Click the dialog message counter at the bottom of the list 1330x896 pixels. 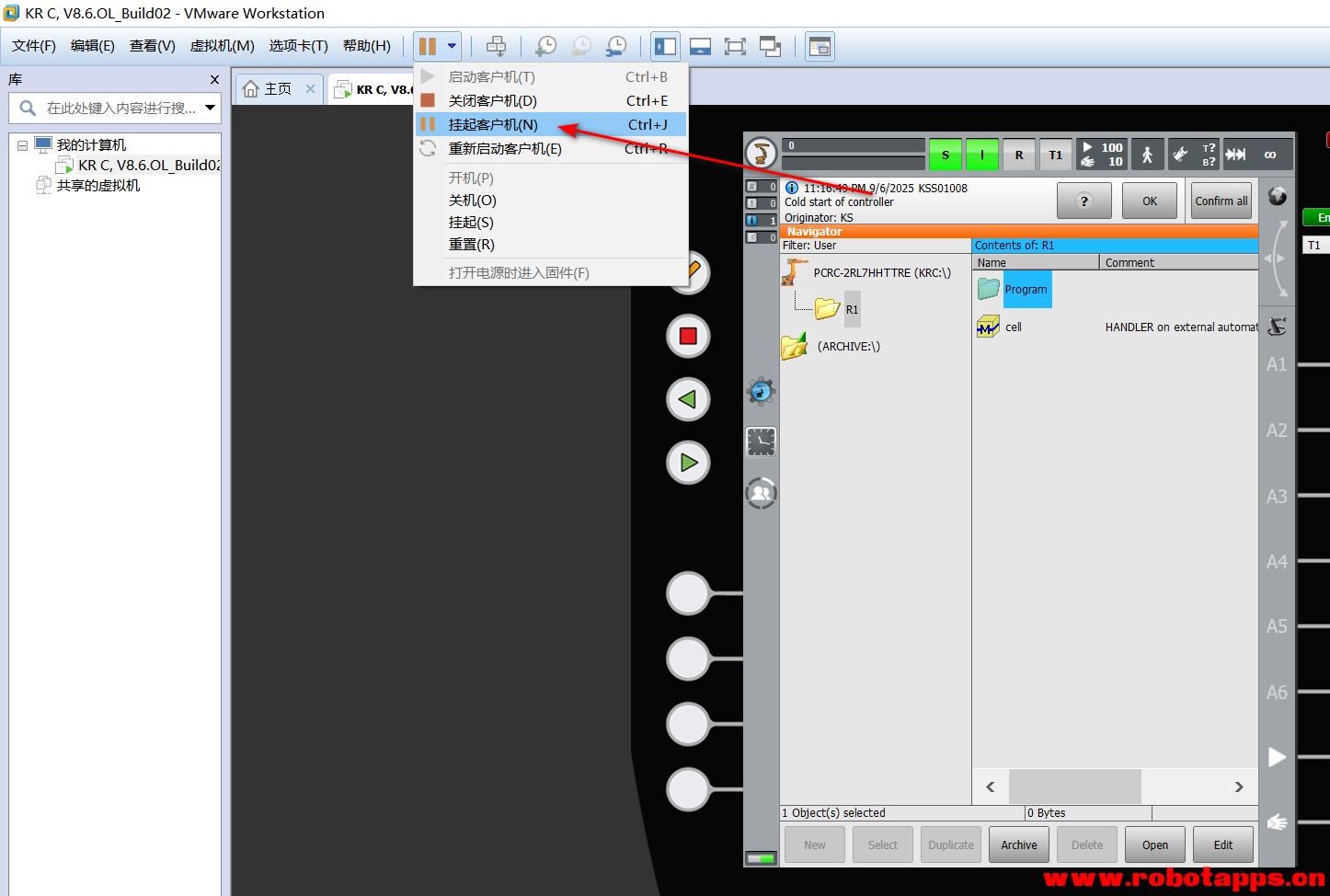(761, 237)
